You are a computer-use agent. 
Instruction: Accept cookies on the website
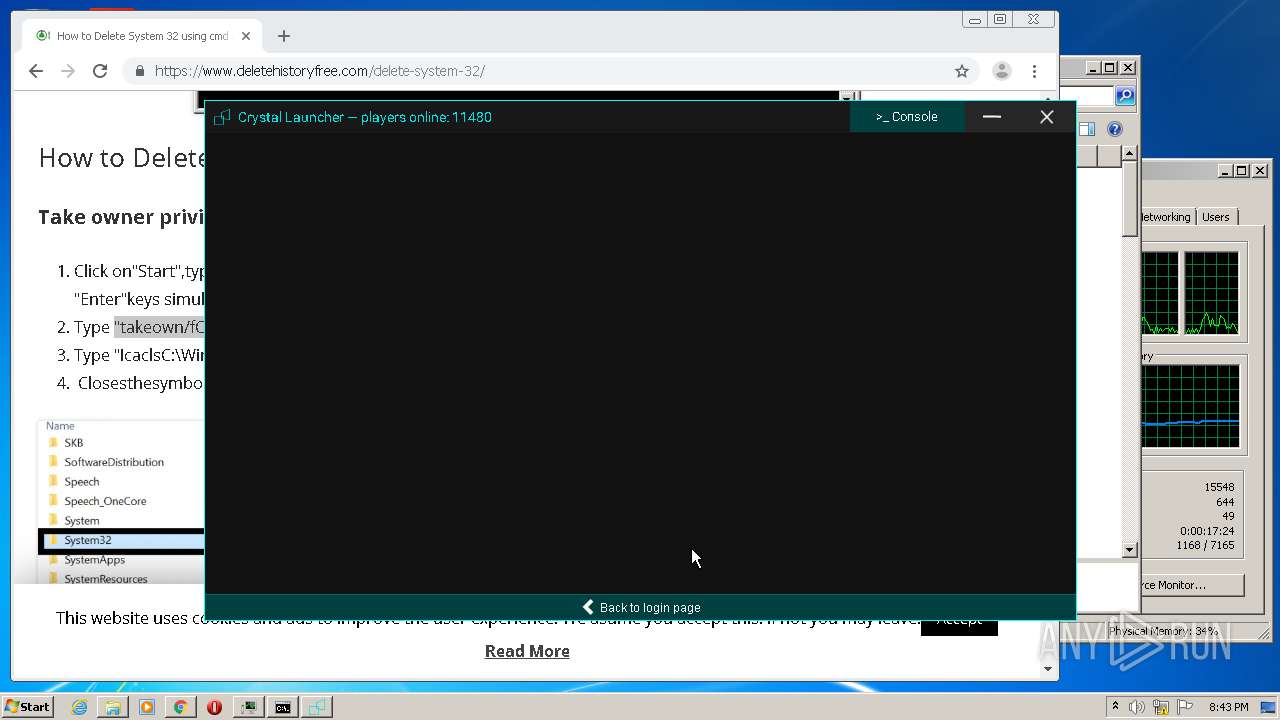959,620
